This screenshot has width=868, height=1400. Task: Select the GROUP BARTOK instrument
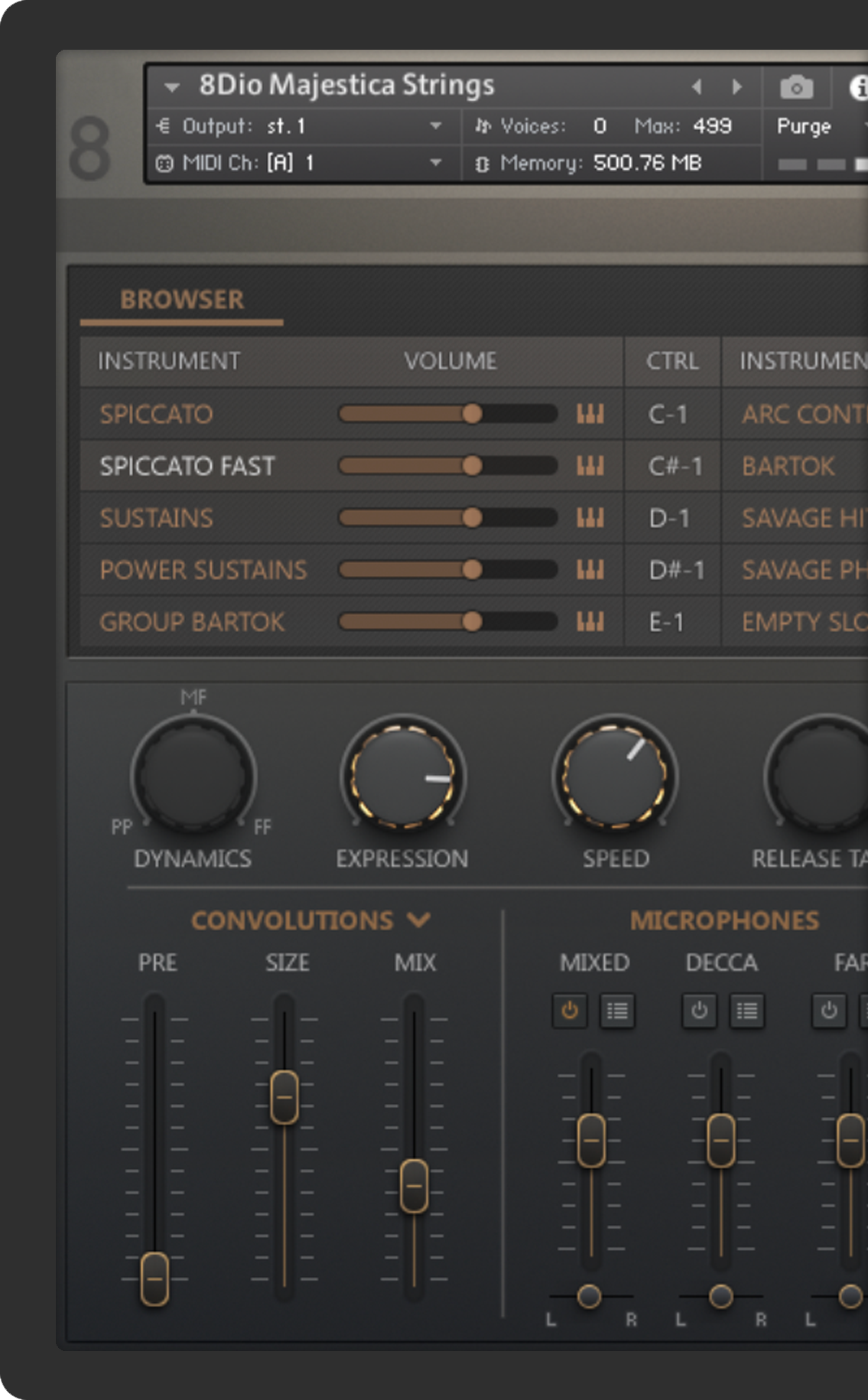click(x=192, y=622)
